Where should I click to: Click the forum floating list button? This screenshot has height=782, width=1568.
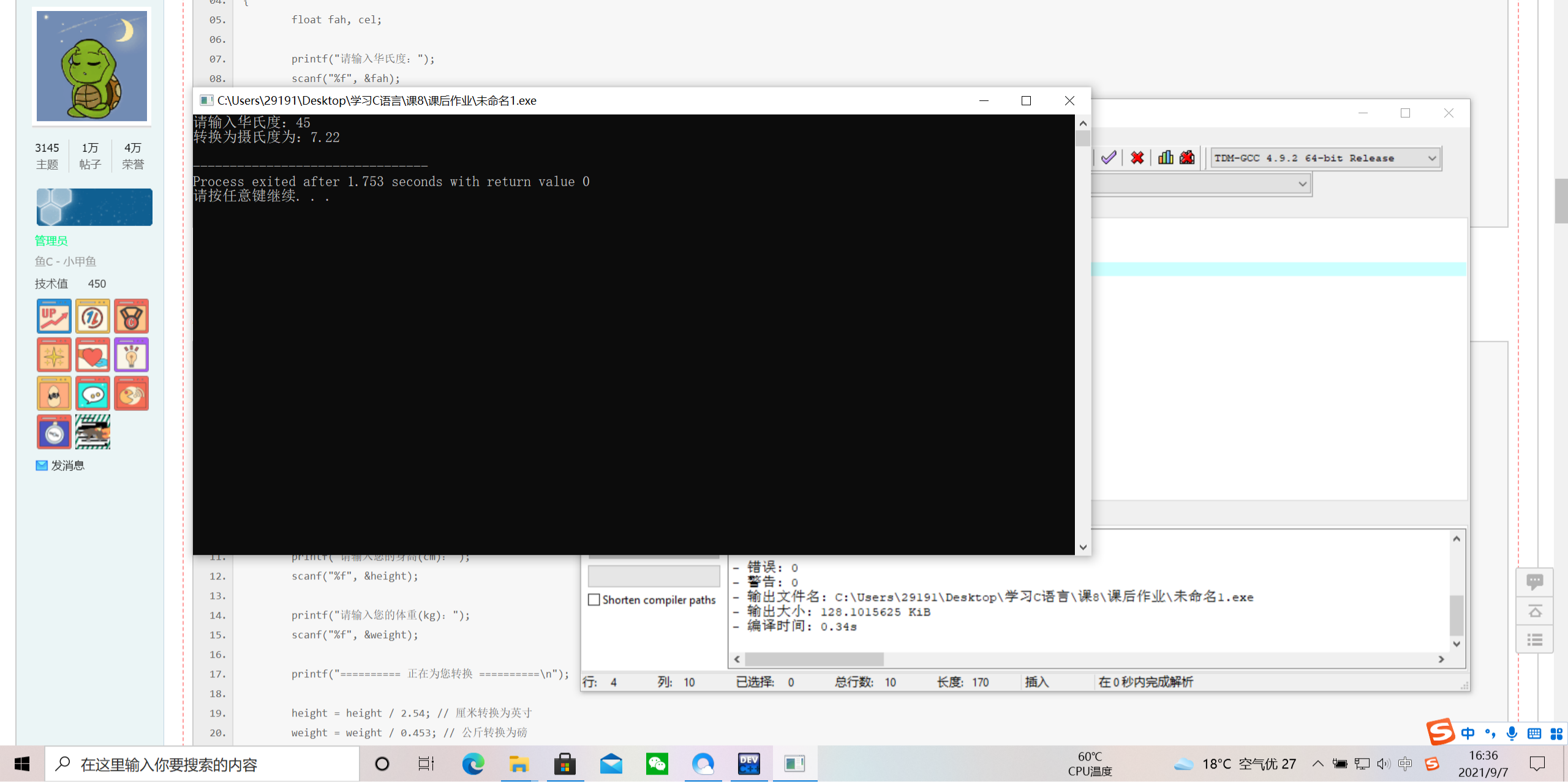click(1534, 640)
